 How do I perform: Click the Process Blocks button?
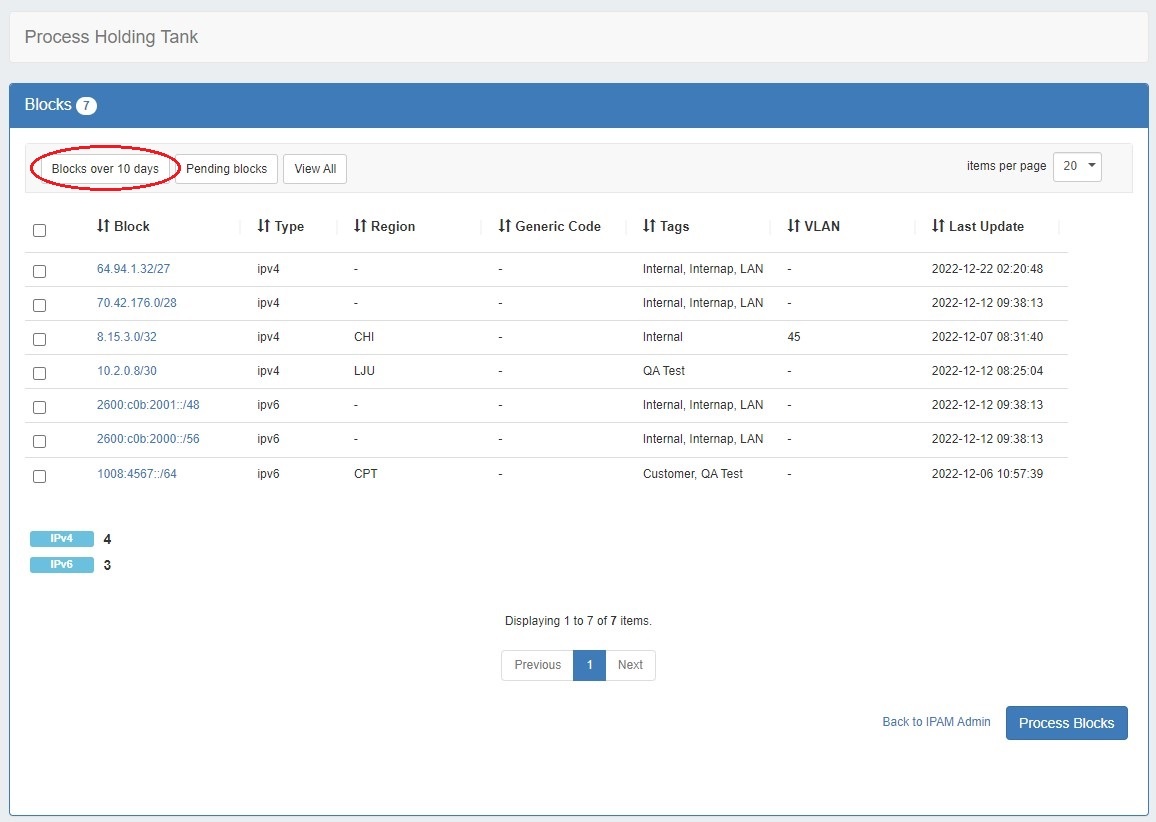pyautogui.click(x=1066, y=723)
